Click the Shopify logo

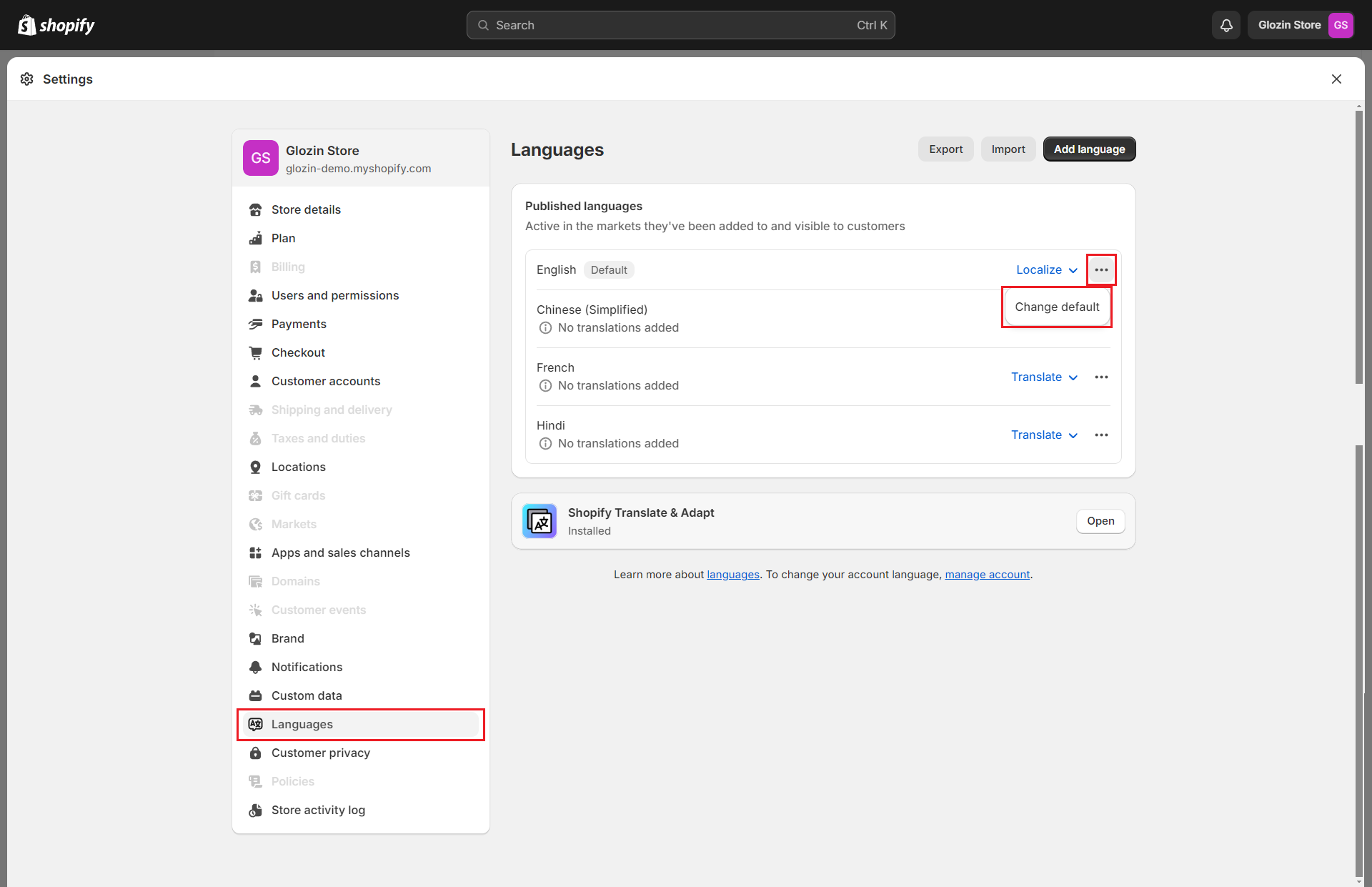click(56, 25)
